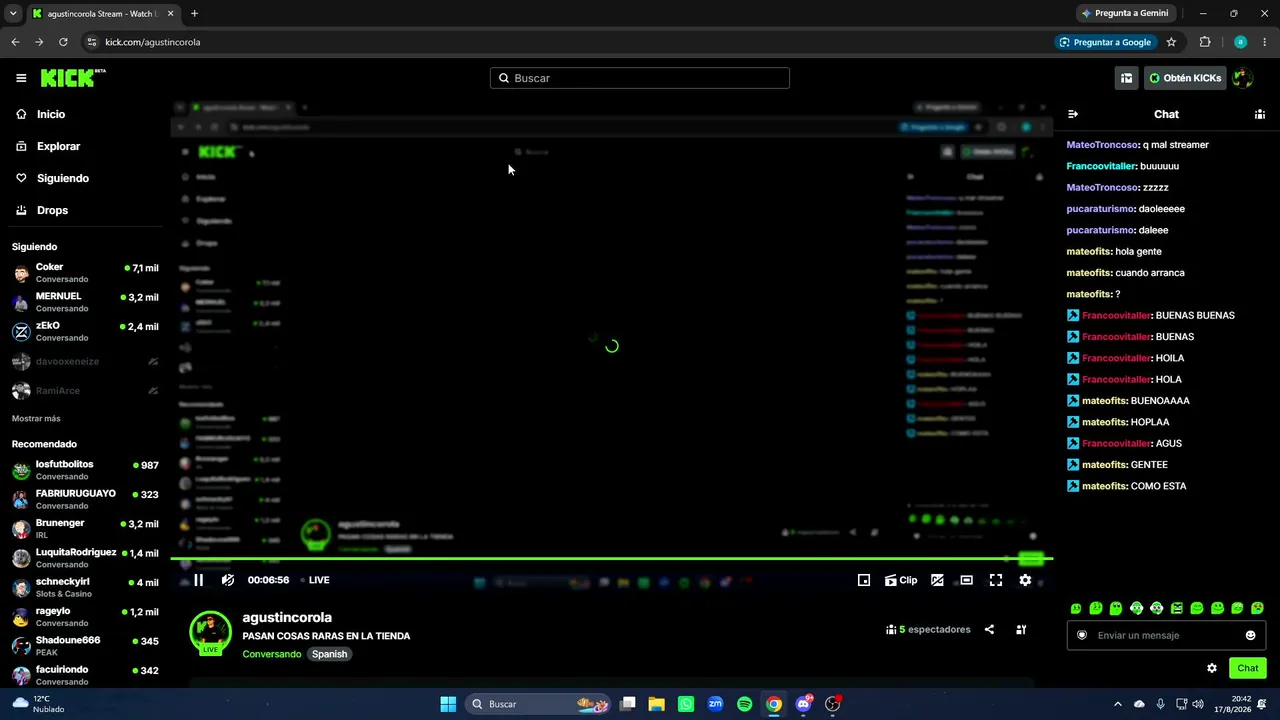
Task: Open the tab search dropdown arrow
Action: [13, 14]
